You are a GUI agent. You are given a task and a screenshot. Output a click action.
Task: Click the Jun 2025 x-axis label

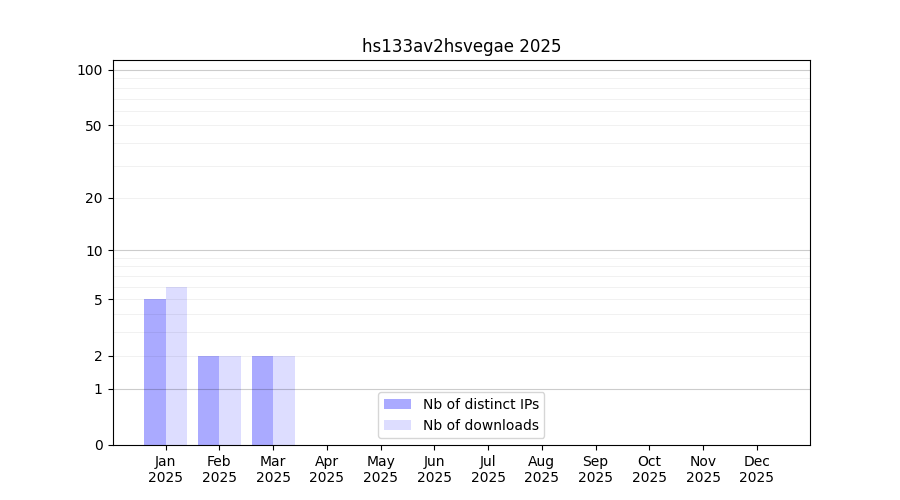coord(434,469)
